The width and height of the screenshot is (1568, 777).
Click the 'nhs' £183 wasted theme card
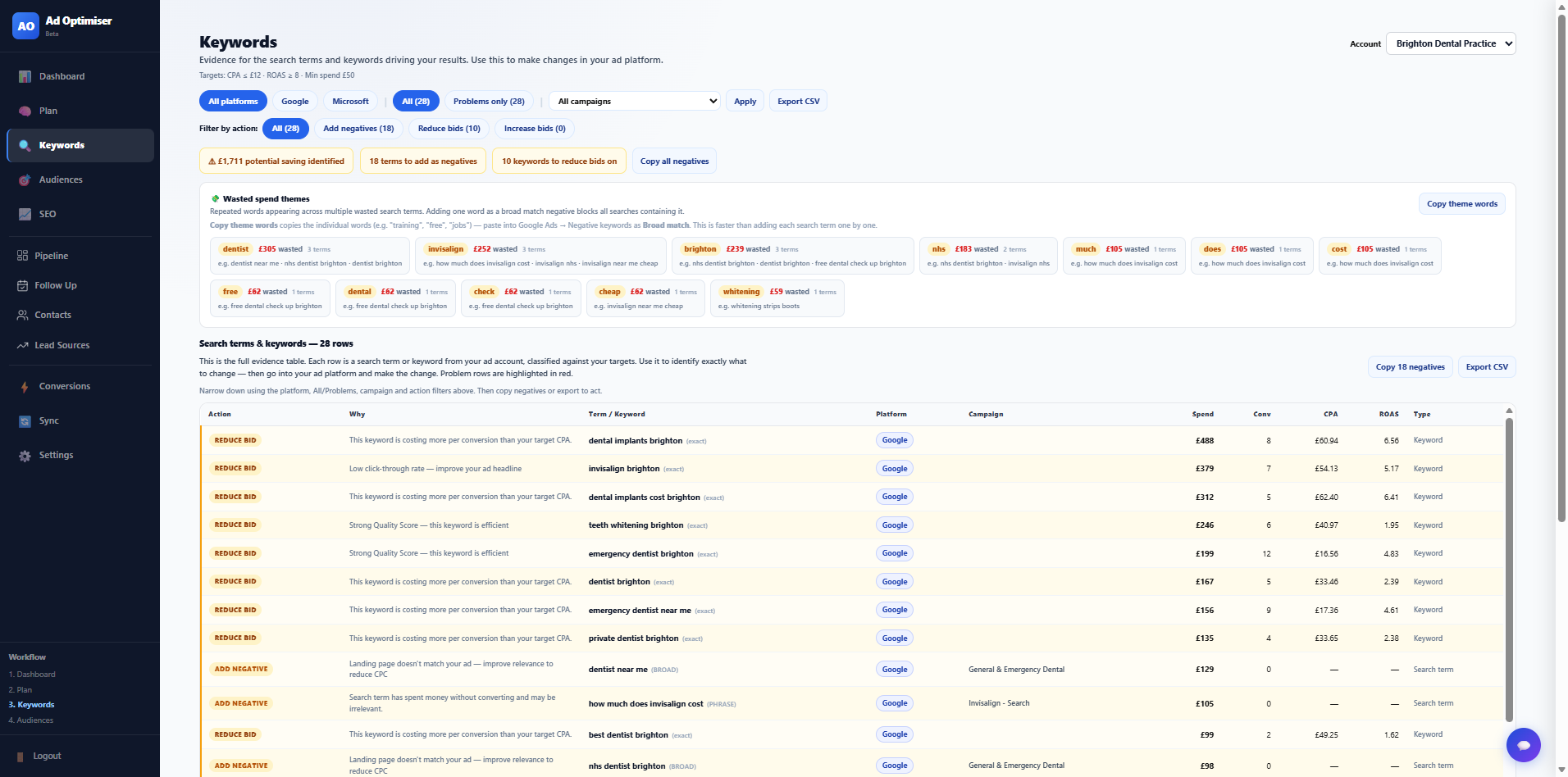pos(989,256)
